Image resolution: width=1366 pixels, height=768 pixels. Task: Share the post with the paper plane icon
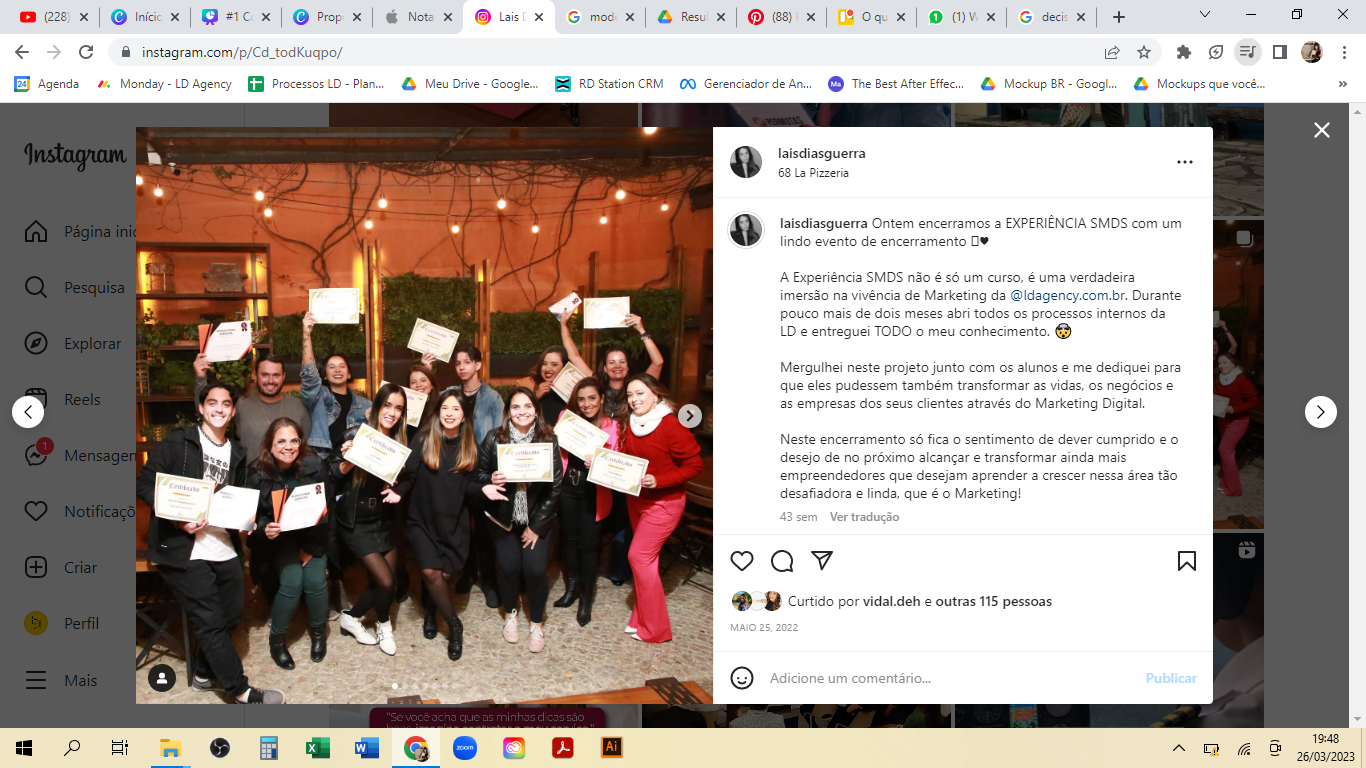click(x=822, y=560)
